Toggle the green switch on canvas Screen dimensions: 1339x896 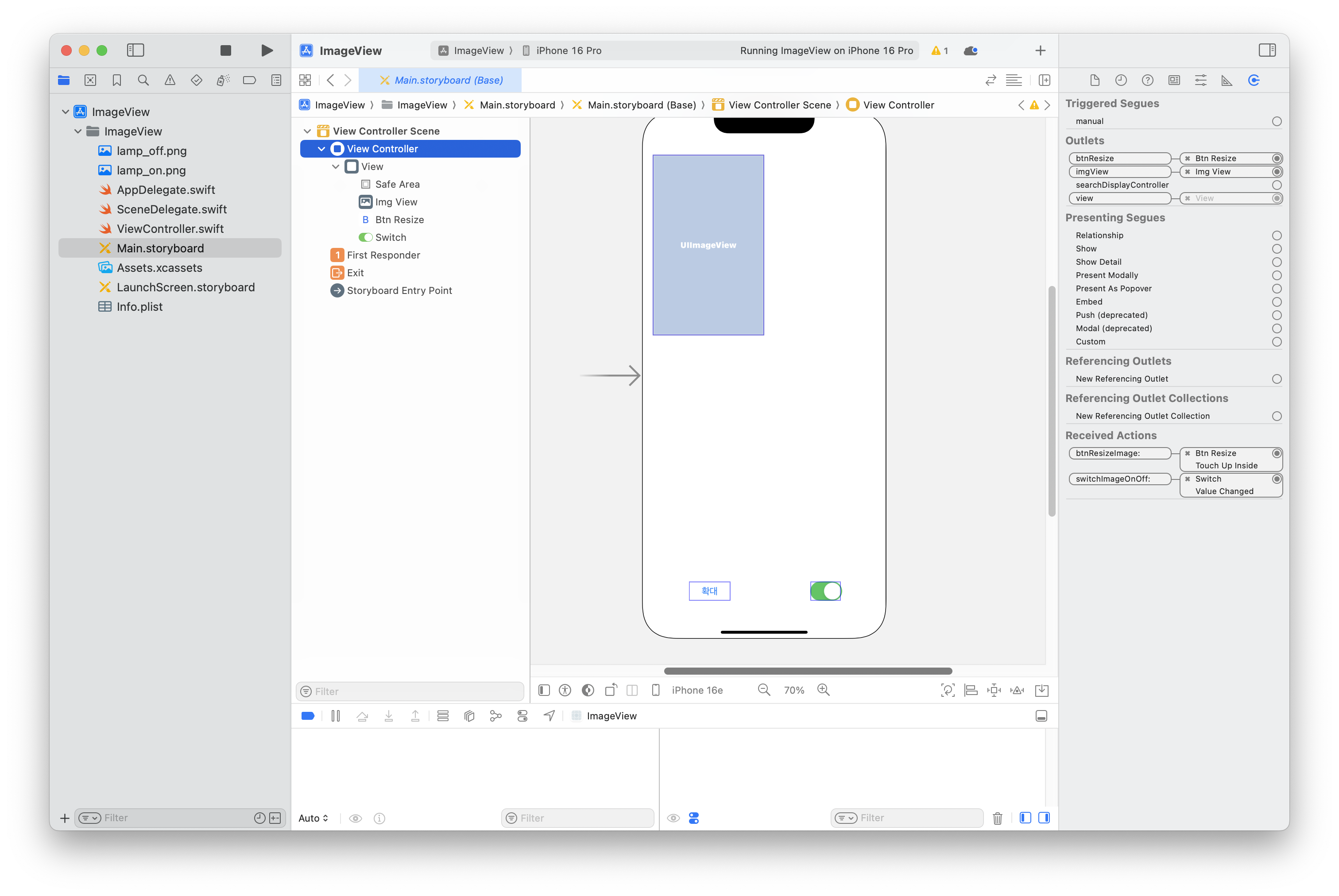click(825, 591)
